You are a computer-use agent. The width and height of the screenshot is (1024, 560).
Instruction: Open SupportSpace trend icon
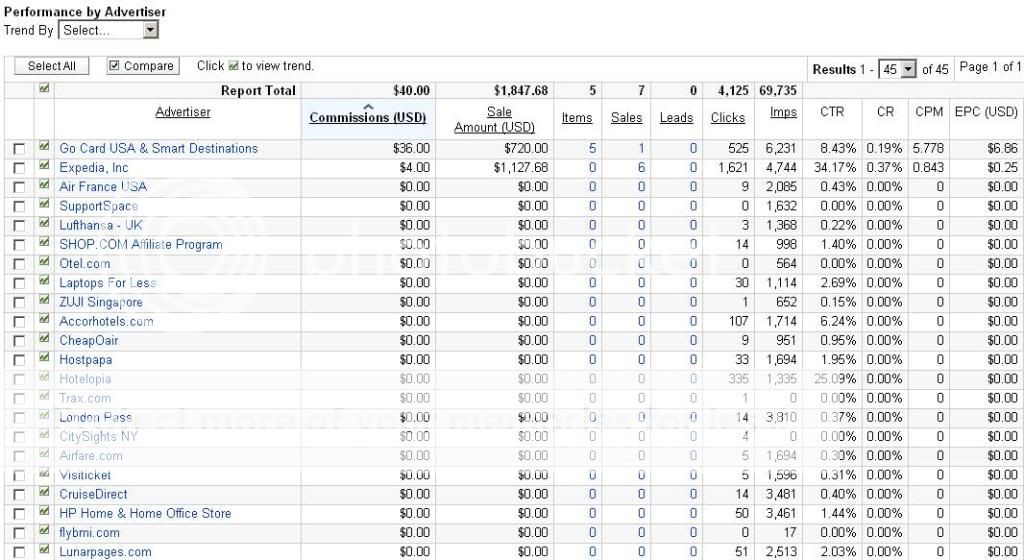tap(44, 204)
